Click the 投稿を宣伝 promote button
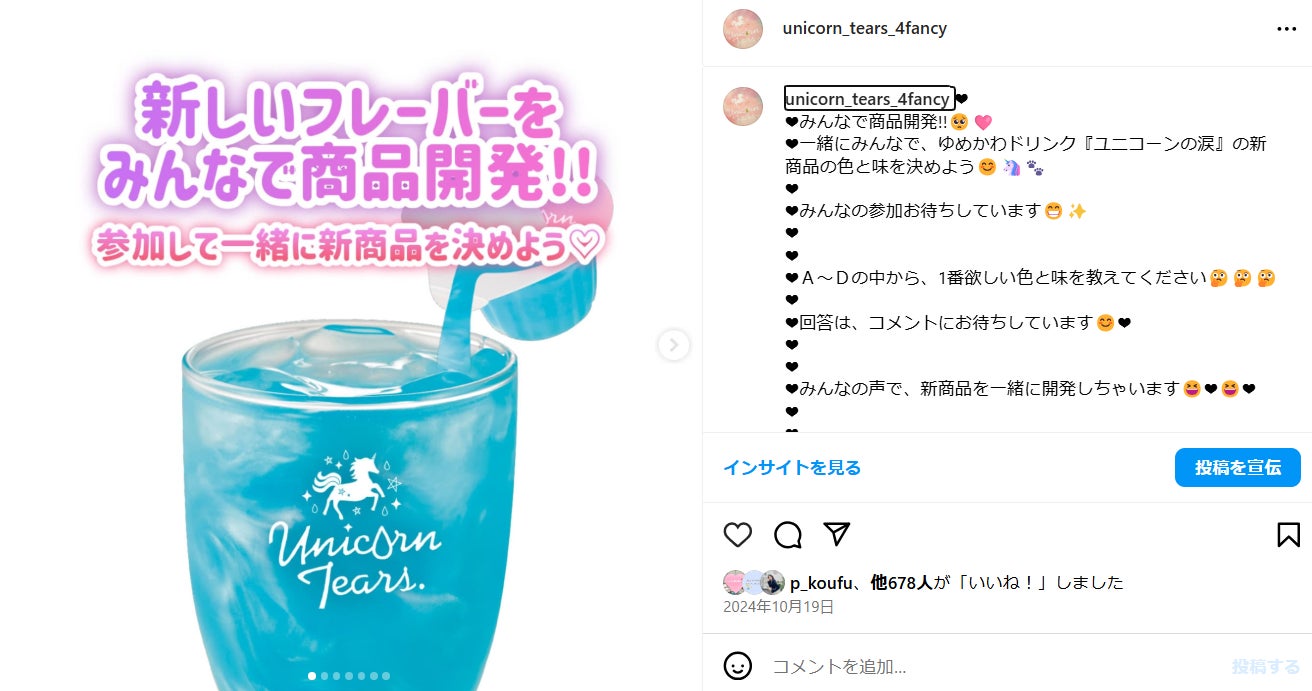Image resolution: width=1312 pixels, height=691 pixels. (x=1238, y=467)
